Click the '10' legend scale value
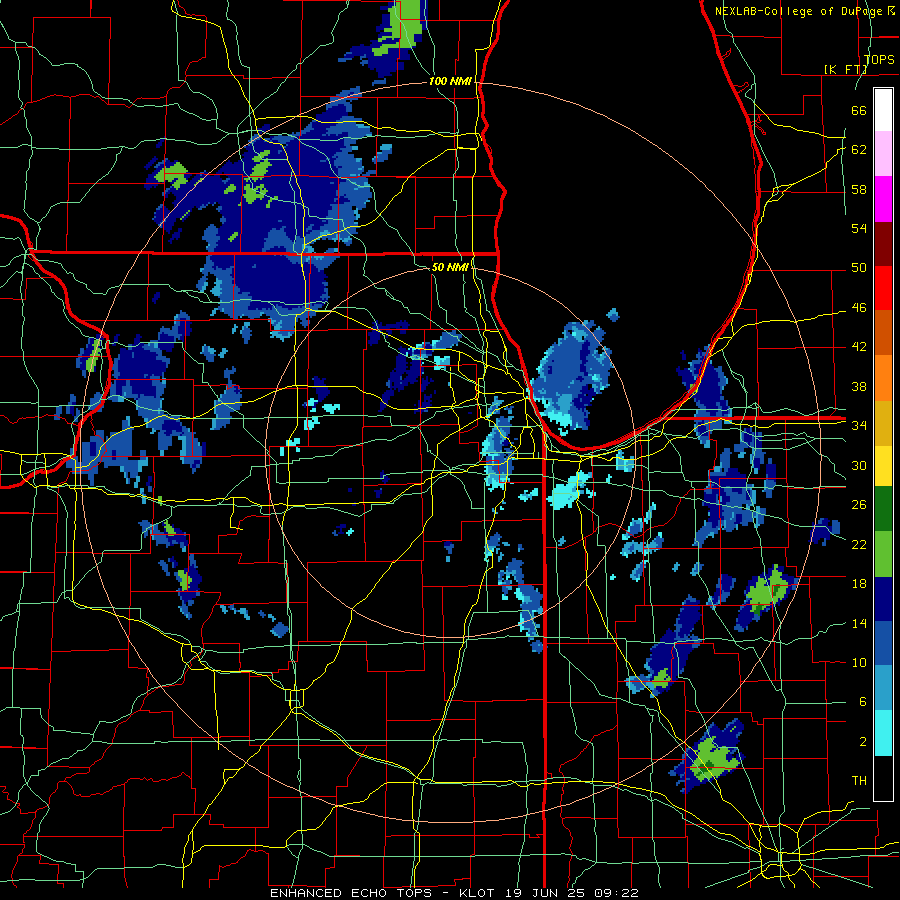The image size is (900, 900). (x=859, y=662)
